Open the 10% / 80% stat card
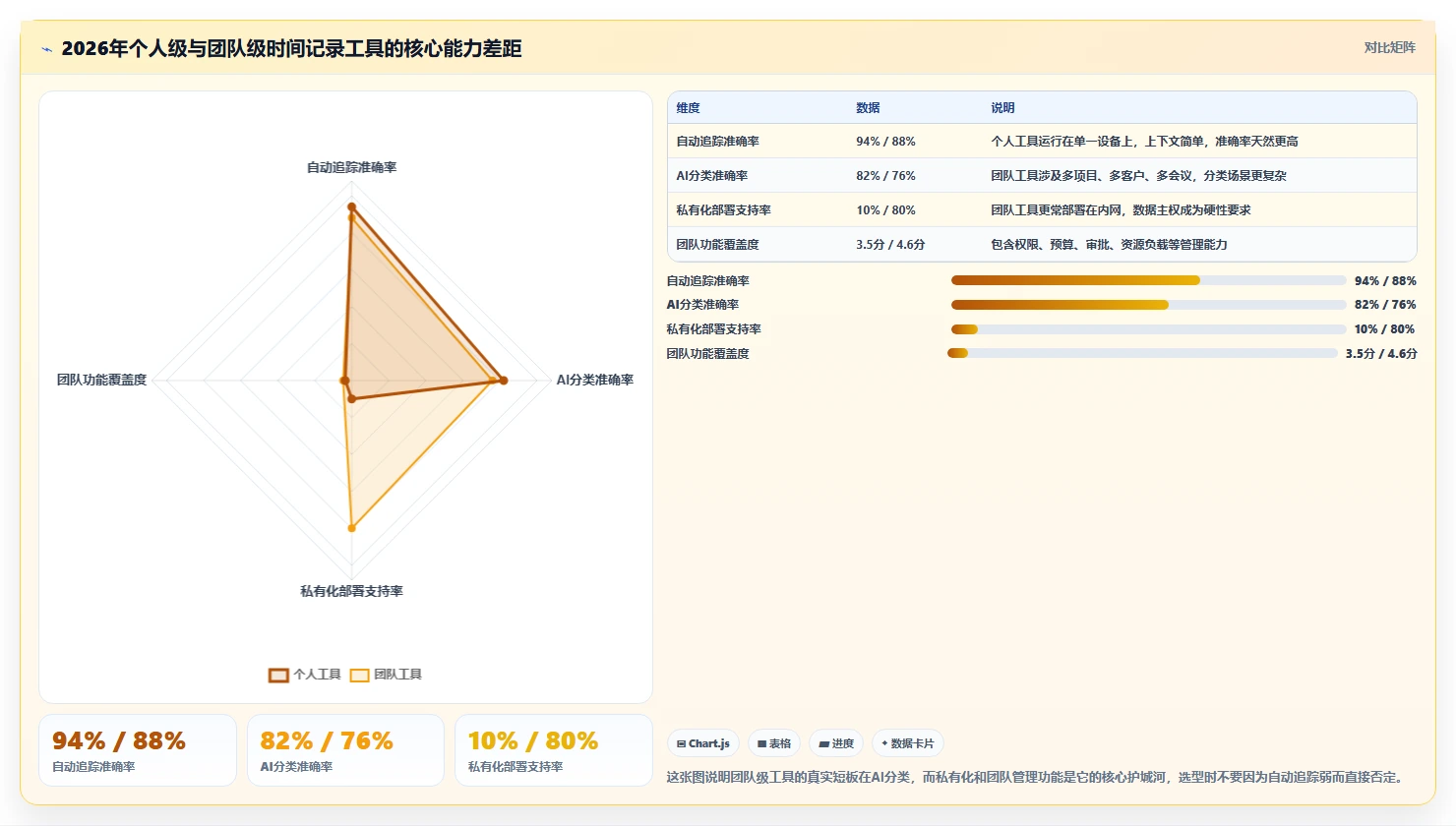 tap(554, 750)
